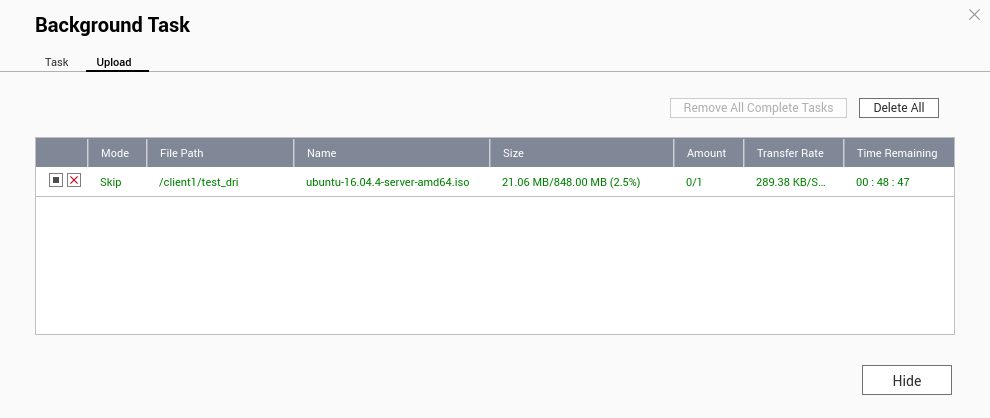Close the Background Task dialog

click(x=974, y=15)
